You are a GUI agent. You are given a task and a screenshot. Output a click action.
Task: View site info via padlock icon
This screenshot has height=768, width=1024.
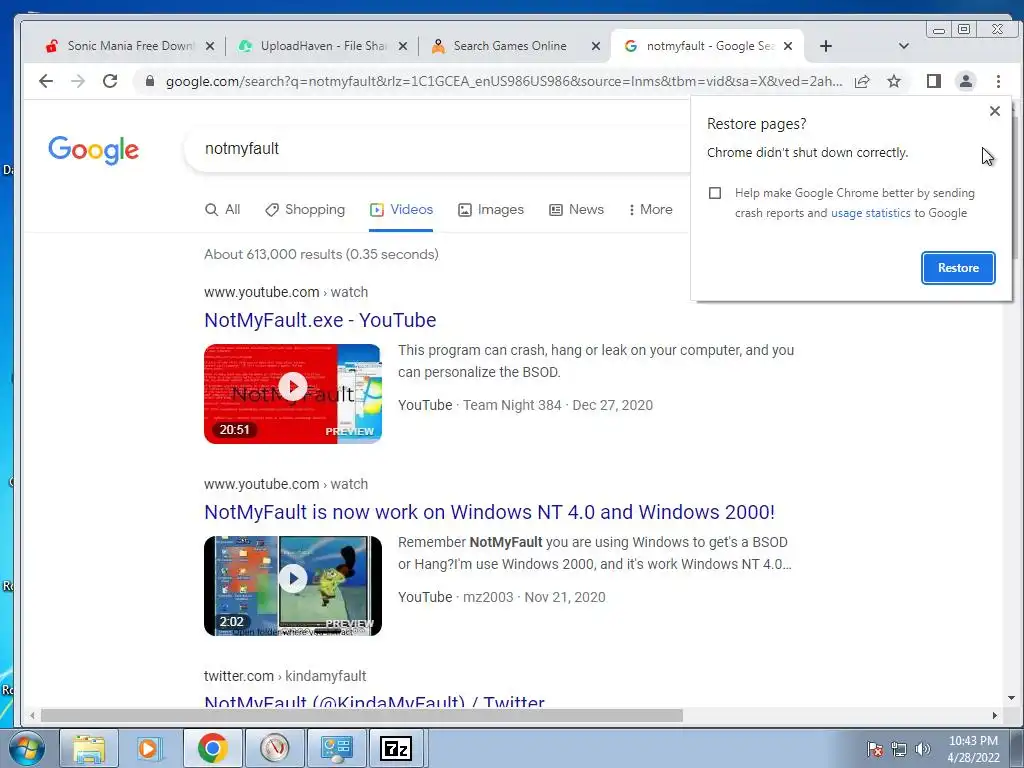150,81
